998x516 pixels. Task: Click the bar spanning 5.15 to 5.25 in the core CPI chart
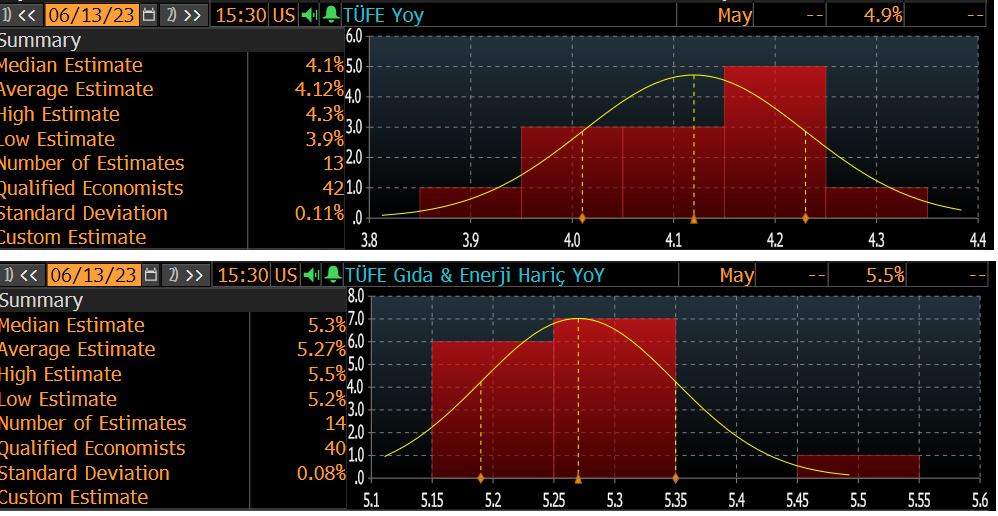[x=493, y=409]
